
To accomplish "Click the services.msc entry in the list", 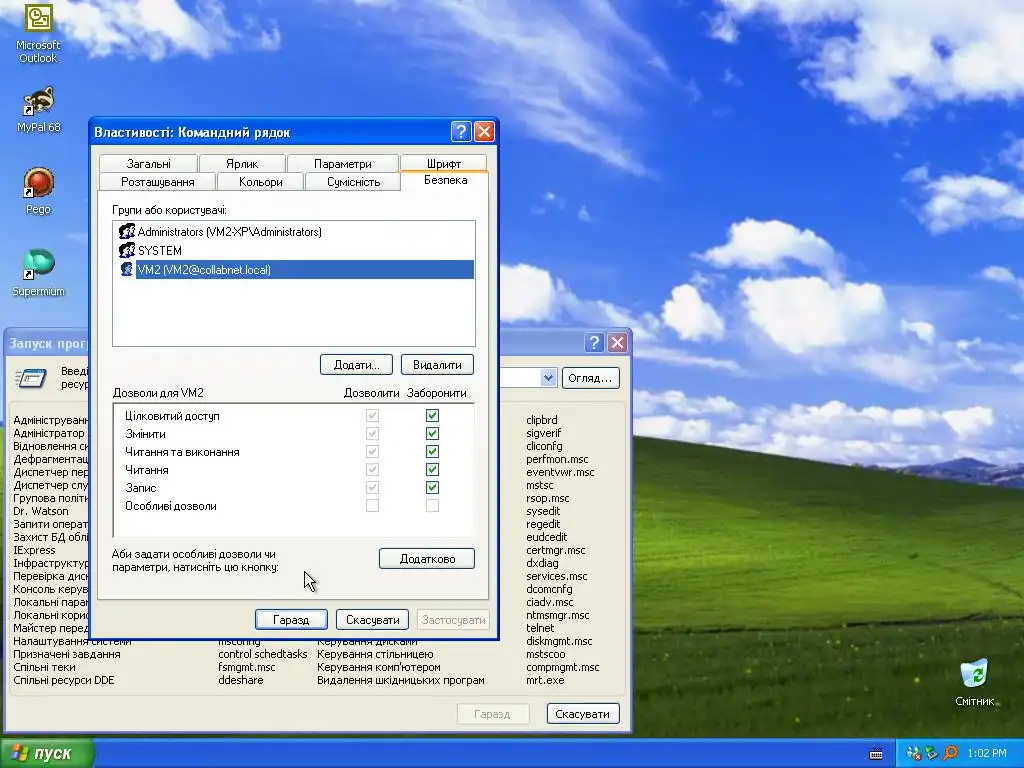I will tap(556, 576).
